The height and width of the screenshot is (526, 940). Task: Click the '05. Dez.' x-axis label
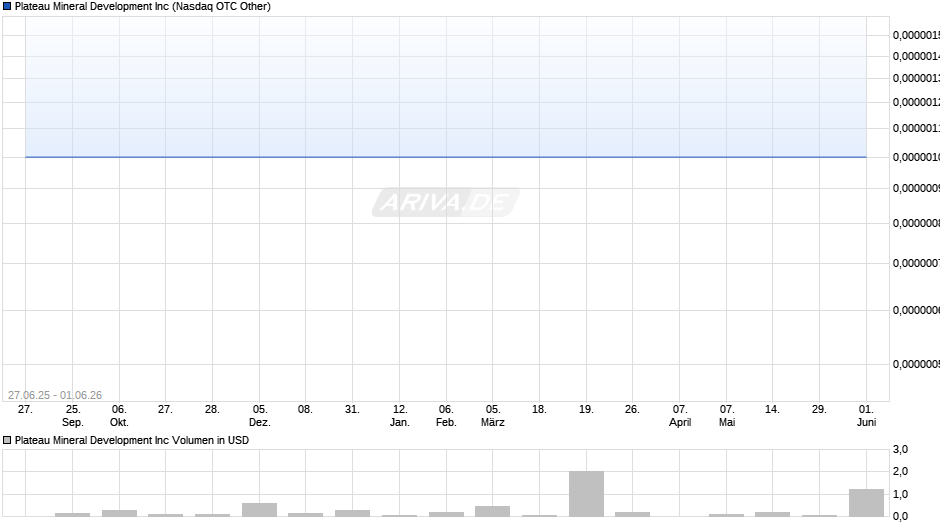(x=260, y=416)
